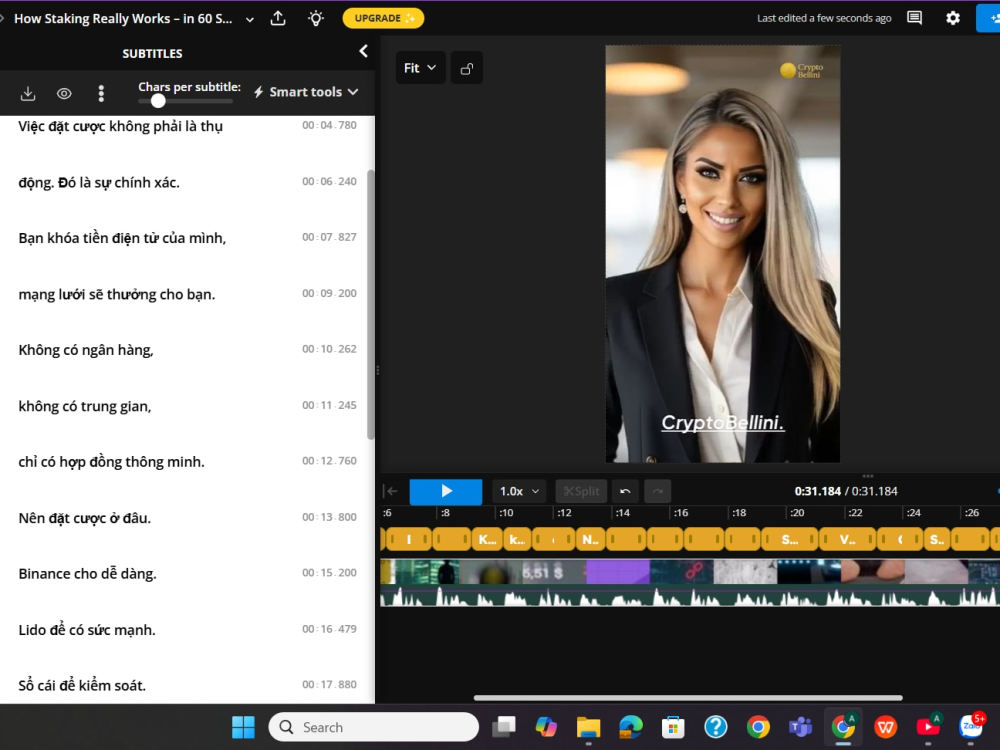Click the audio waveform track
Image resolution: width=1000 pixels, height=750 pixels.
point(689,598)
